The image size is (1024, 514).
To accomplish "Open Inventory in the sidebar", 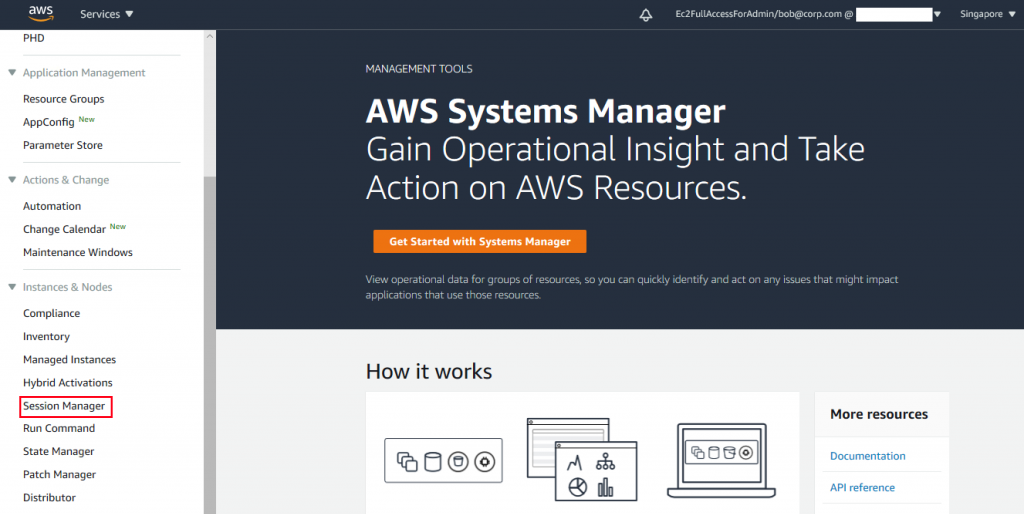I will pos(46,336).
